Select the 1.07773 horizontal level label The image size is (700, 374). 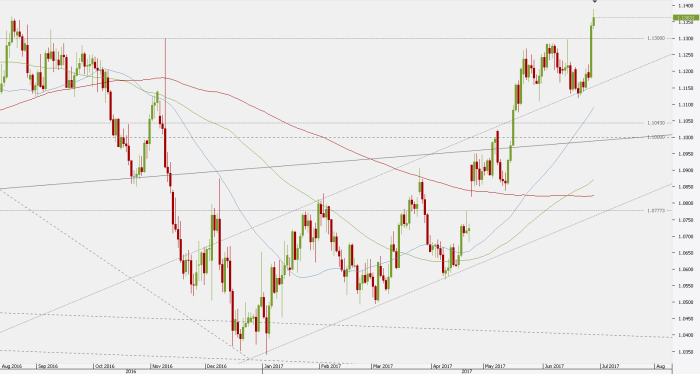coord(656,210)
